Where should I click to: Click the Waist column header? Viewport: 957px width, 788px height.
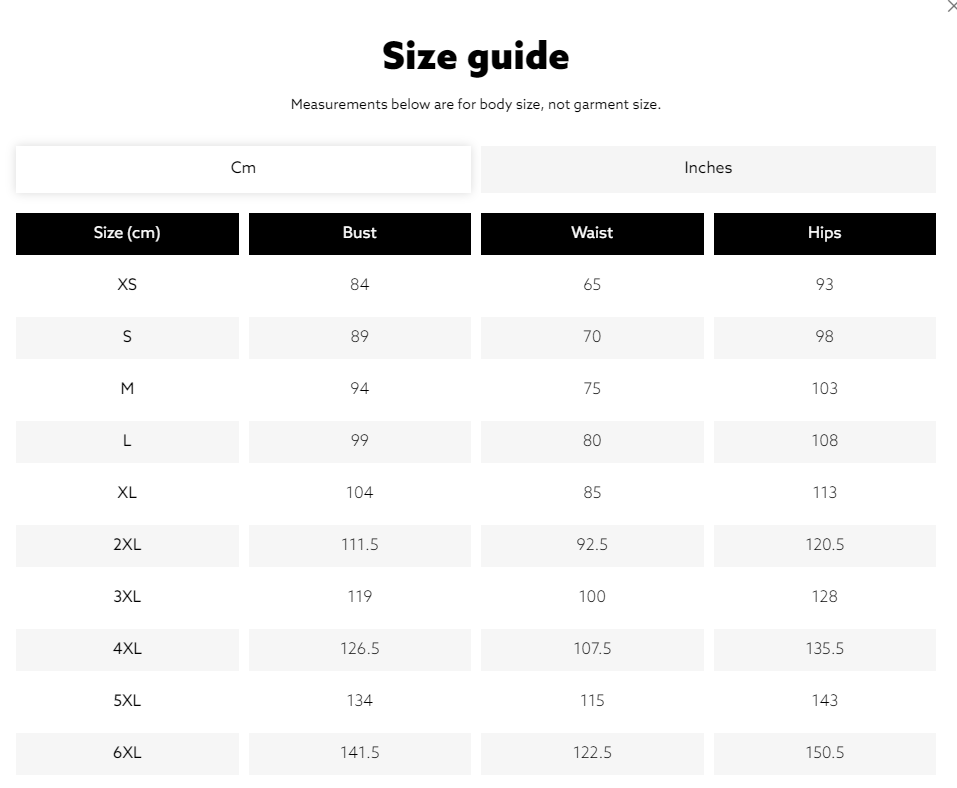592,233
